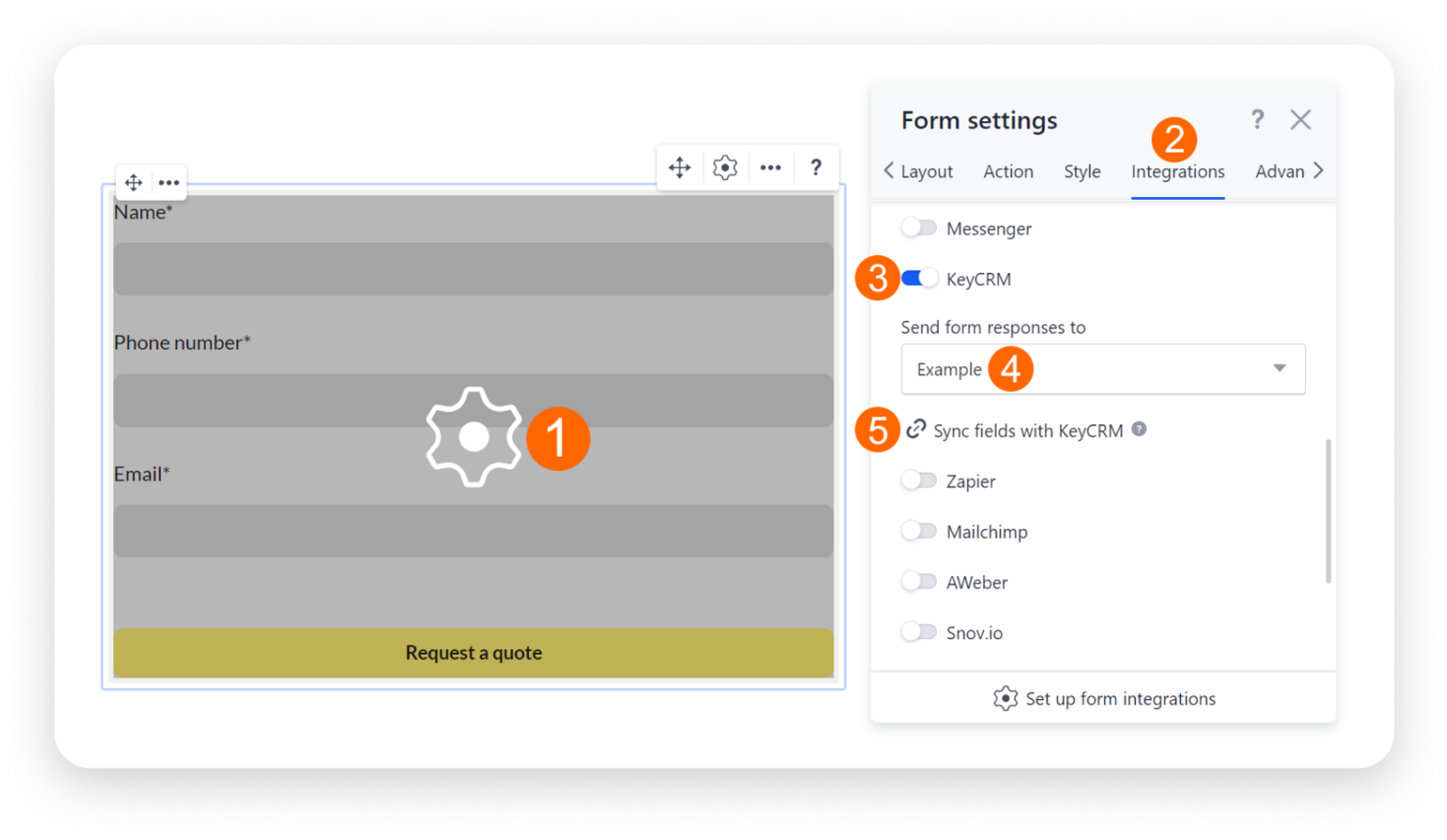Click Sync fields with KeyCRM link
1447x840 pixels.
(1027, 430)
